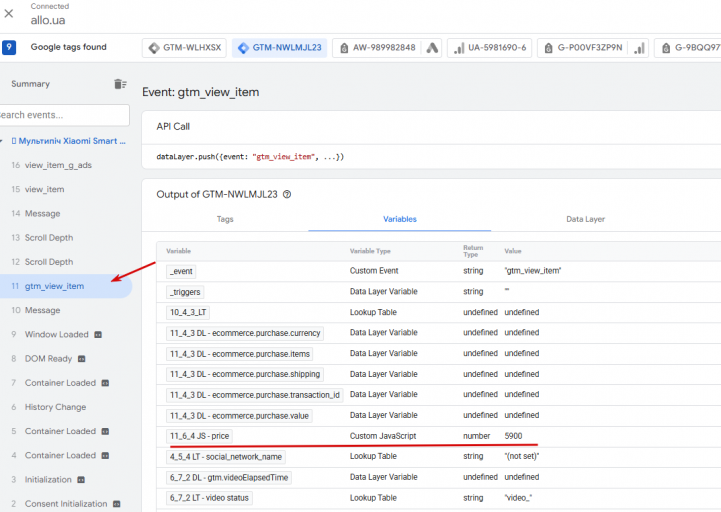Viewport: 721px width, 512px height.
Task: Select event 6 History Change
Action: click(66, 407)
